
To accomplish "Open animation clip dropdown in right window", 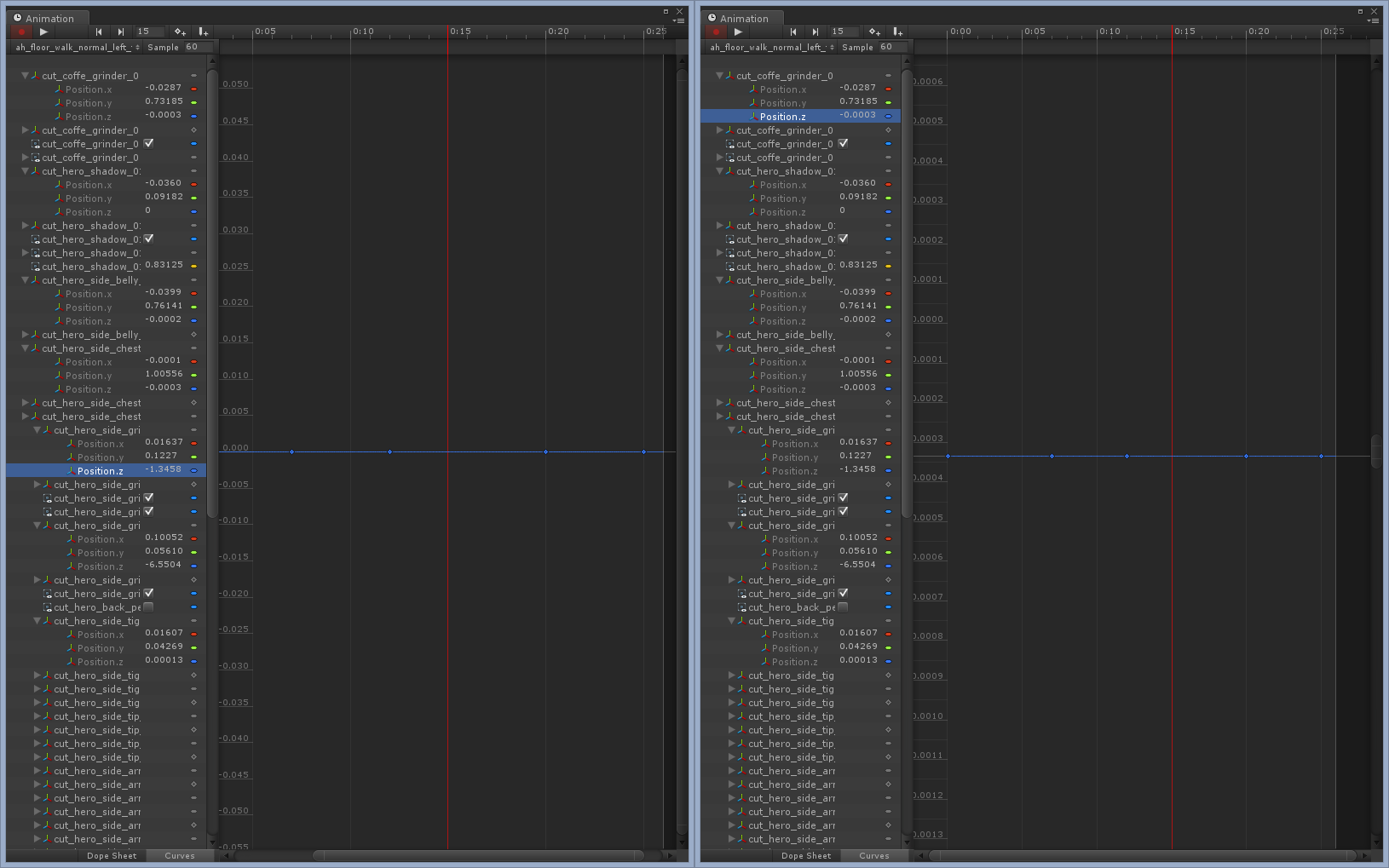I will coord(771,48).
